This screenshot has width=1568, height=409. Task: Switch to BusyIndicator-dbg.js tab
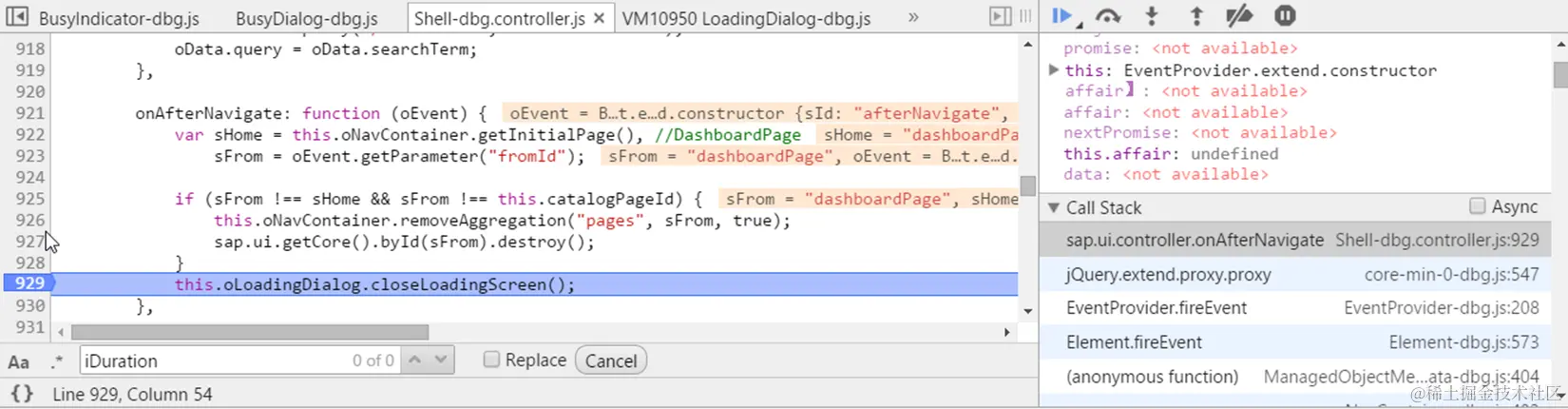pyautogui.click(x=120, y=18)
